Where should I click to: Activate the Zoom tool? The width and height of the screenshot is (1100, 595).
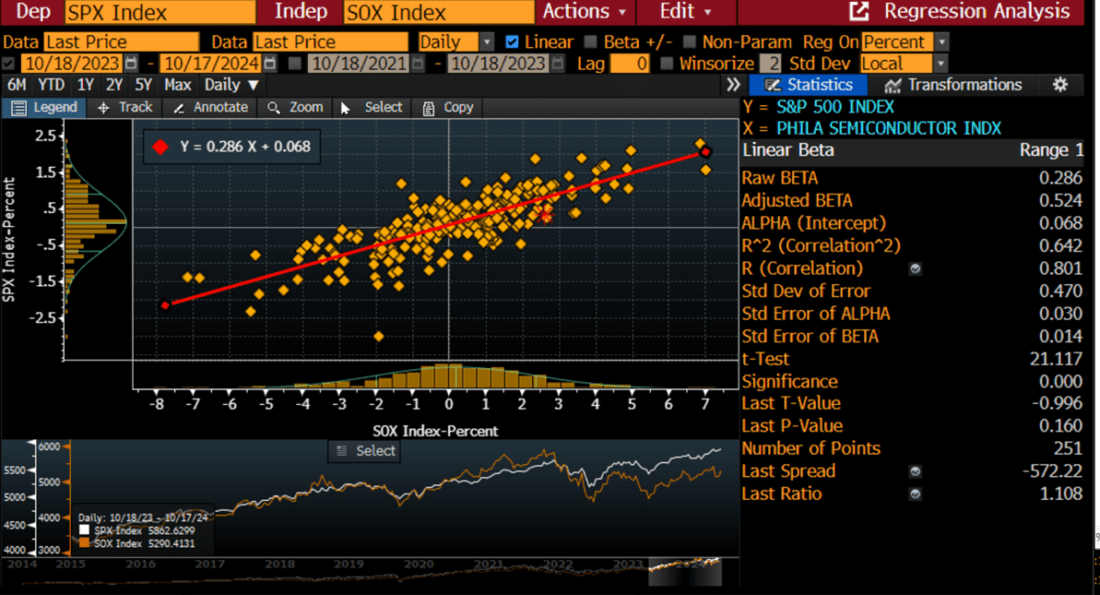pos(295,107)
